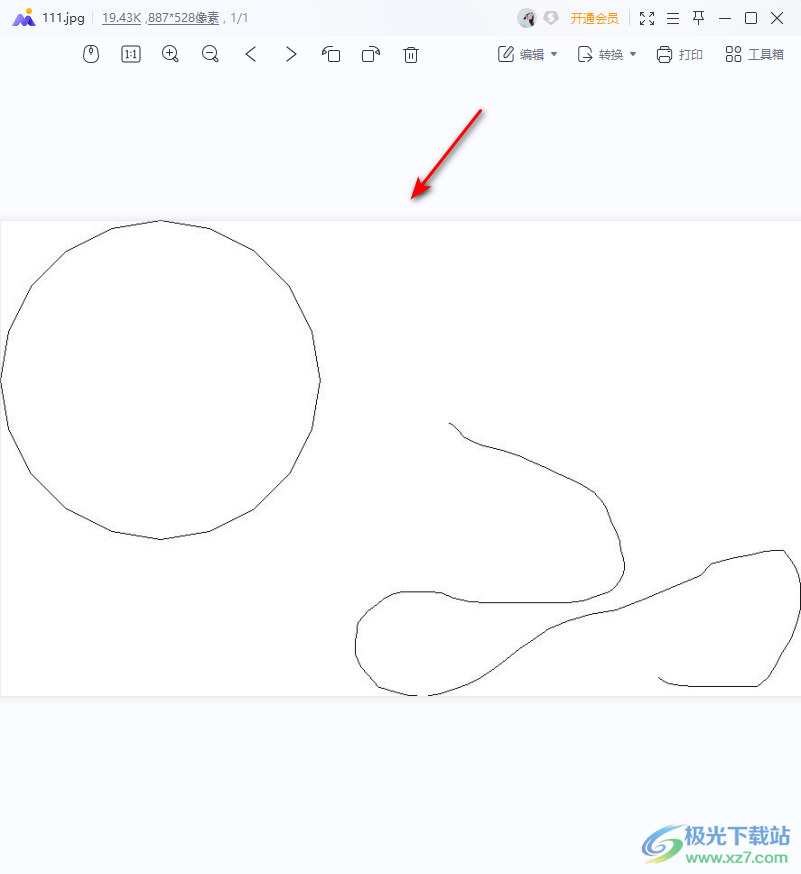801x874 pixels.
Task: Rotate image counterclockwise
Action: [331, 54]
